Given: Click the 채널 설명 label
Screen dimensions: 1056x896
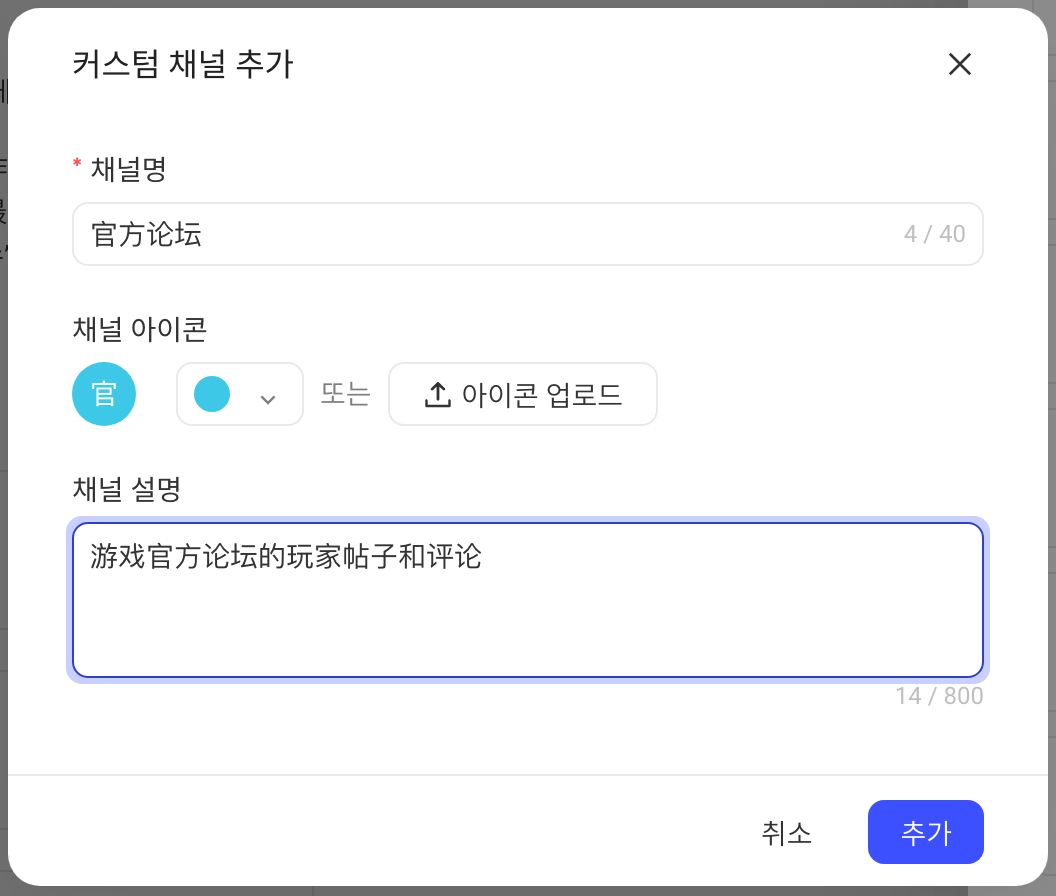Looking at the screenshot, I should click(x=127, y=489).
